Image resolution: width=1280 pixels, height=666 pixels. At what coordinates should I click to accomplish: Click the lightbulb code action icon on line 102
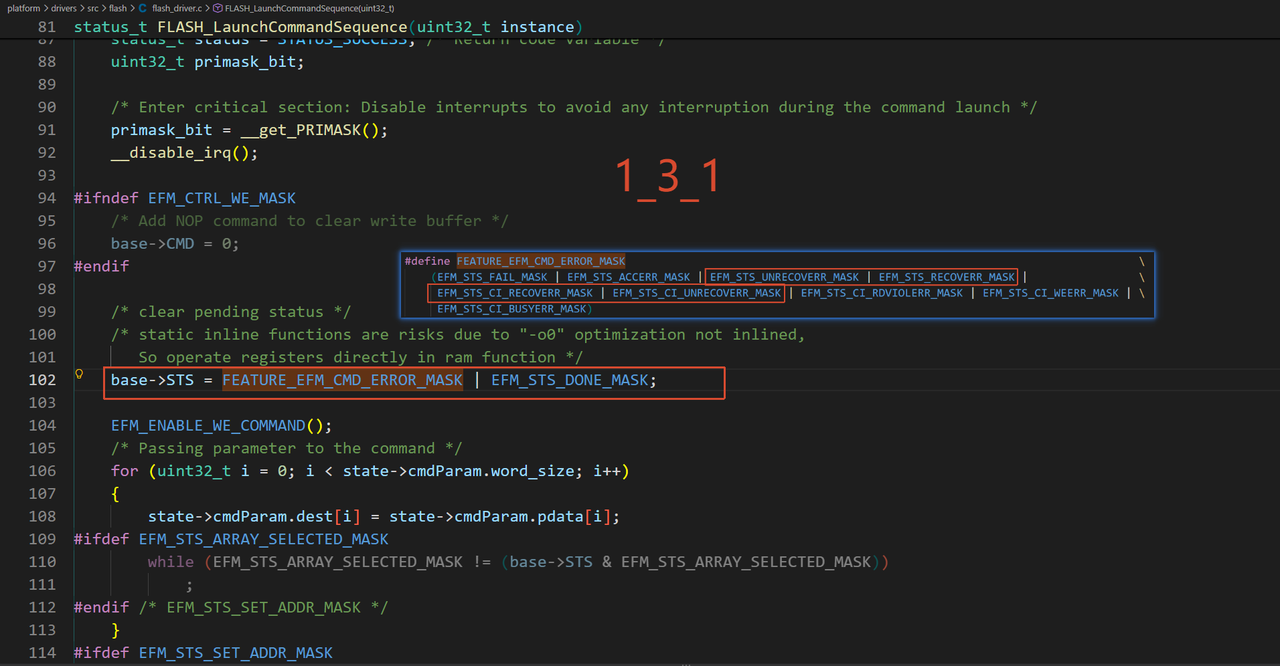pos(80,374)
